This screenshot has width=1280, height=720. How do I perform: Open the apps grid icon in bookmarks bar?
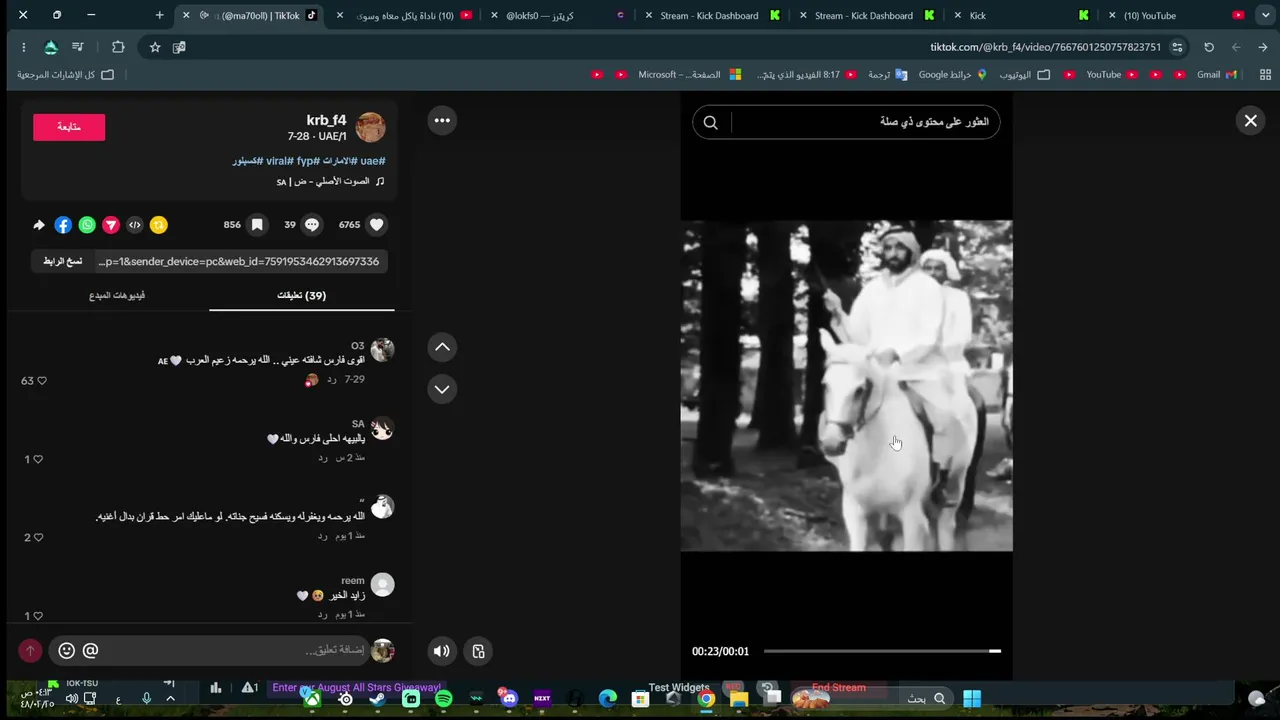(1265, 75)
